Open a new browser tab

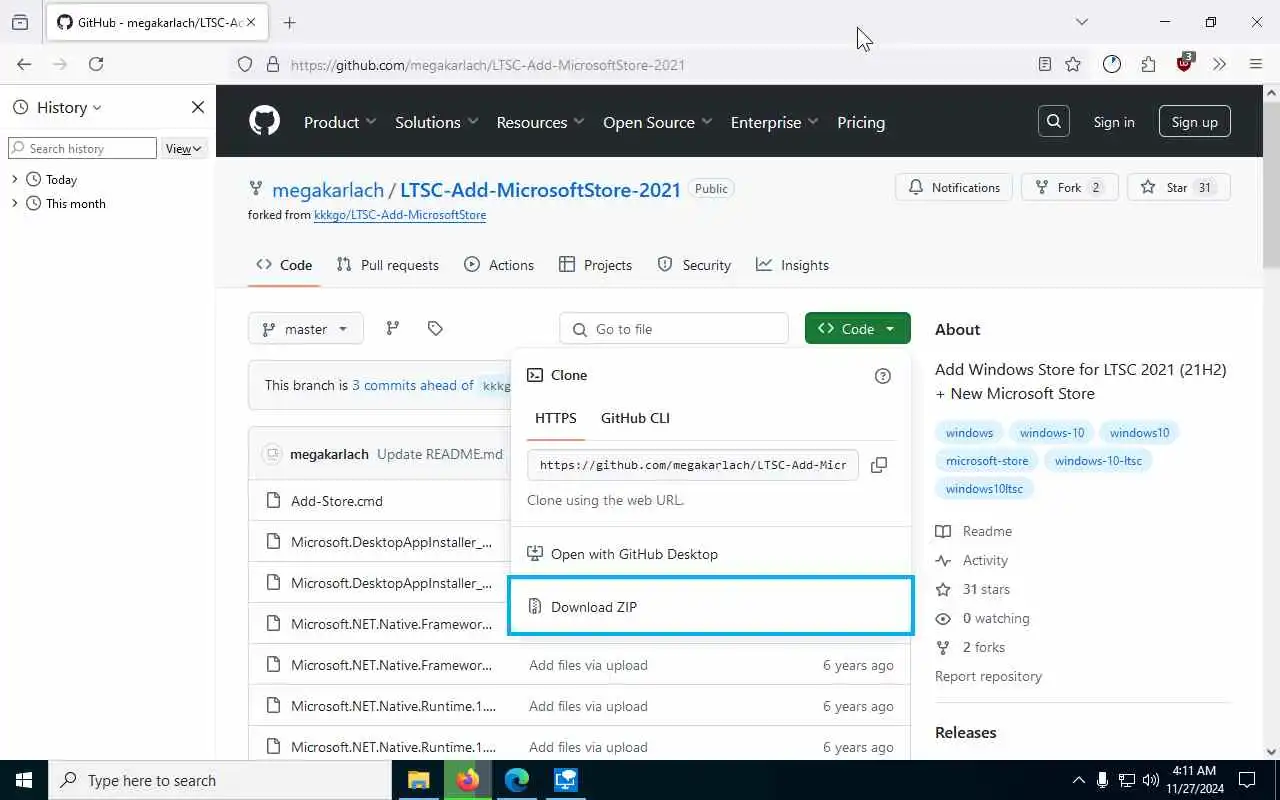pos(289,22)
